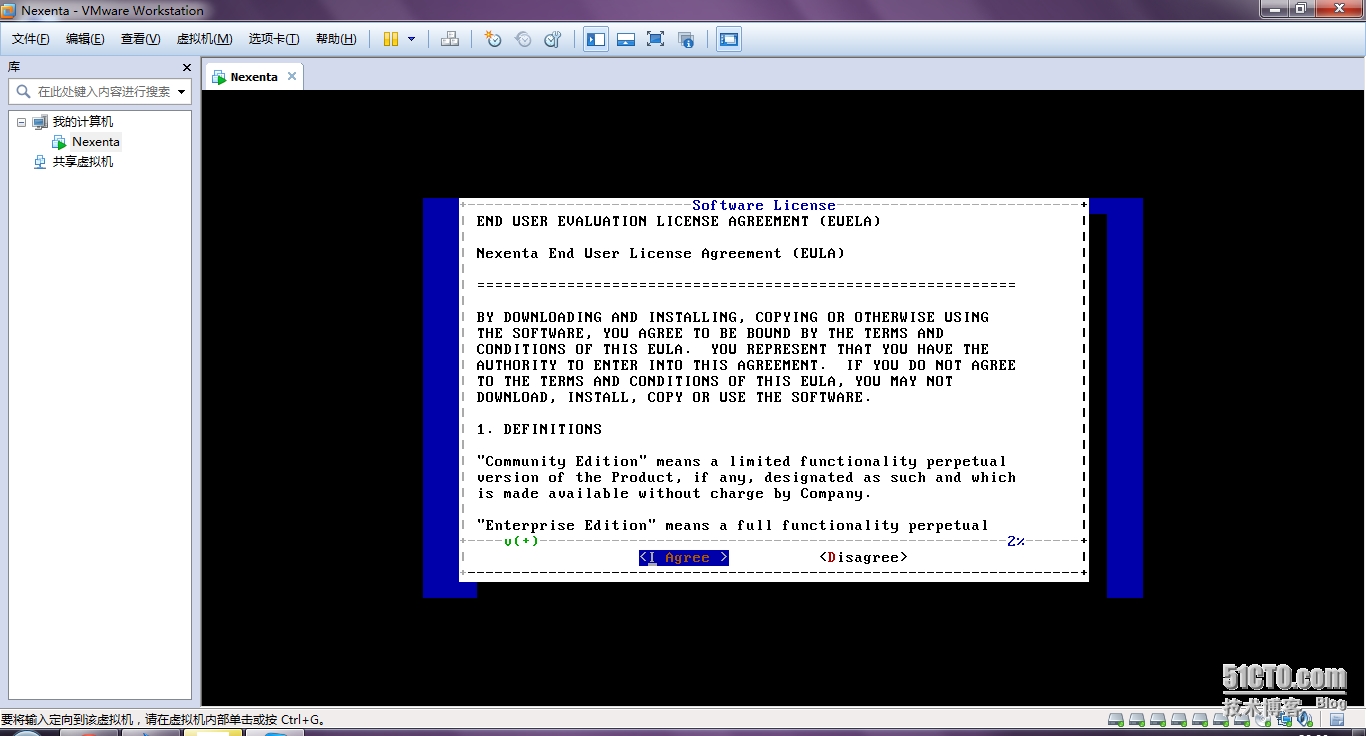Select the Nexenta VM in the library tree

(x=96, y=142)
